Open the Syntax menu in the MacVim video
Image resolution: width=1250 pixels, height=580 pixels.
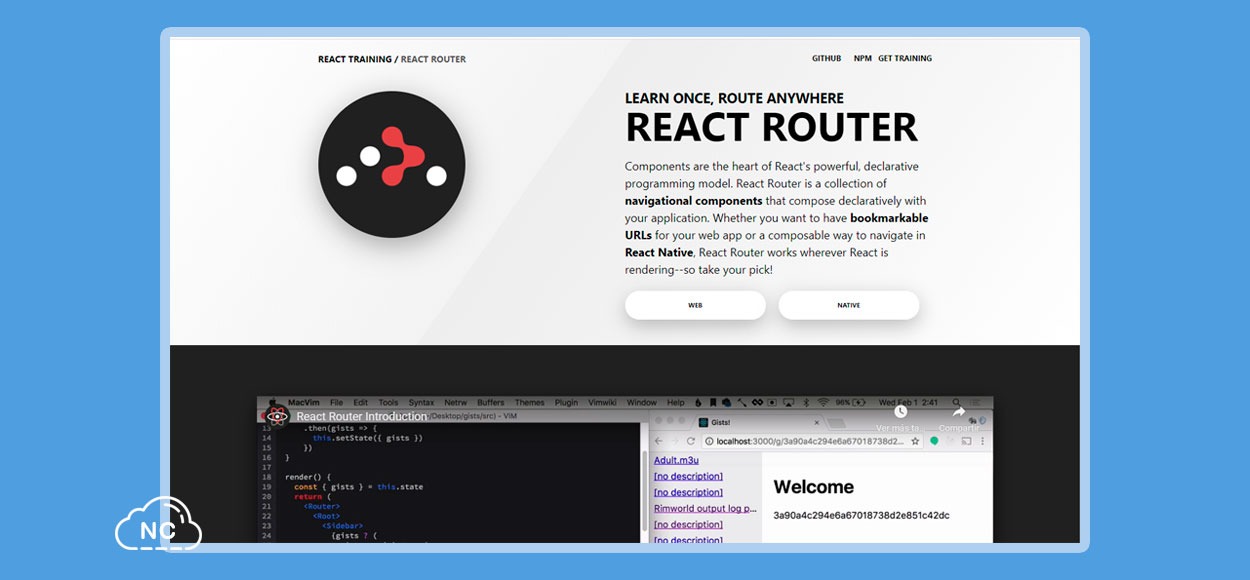tap(421, 402)
